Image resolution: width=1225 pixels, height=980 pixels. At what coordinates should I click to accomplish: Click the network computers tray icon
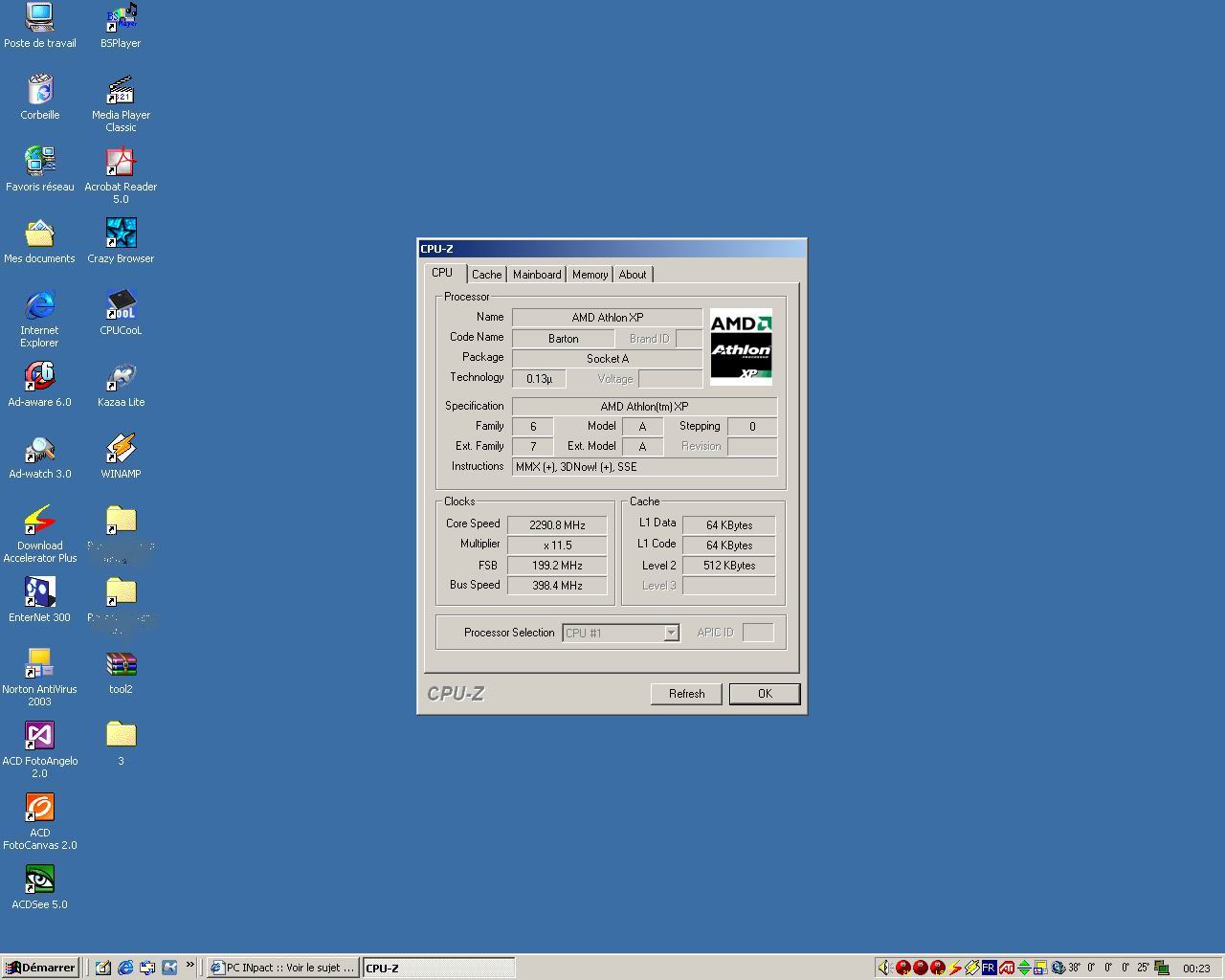(x=1161, y=968)
